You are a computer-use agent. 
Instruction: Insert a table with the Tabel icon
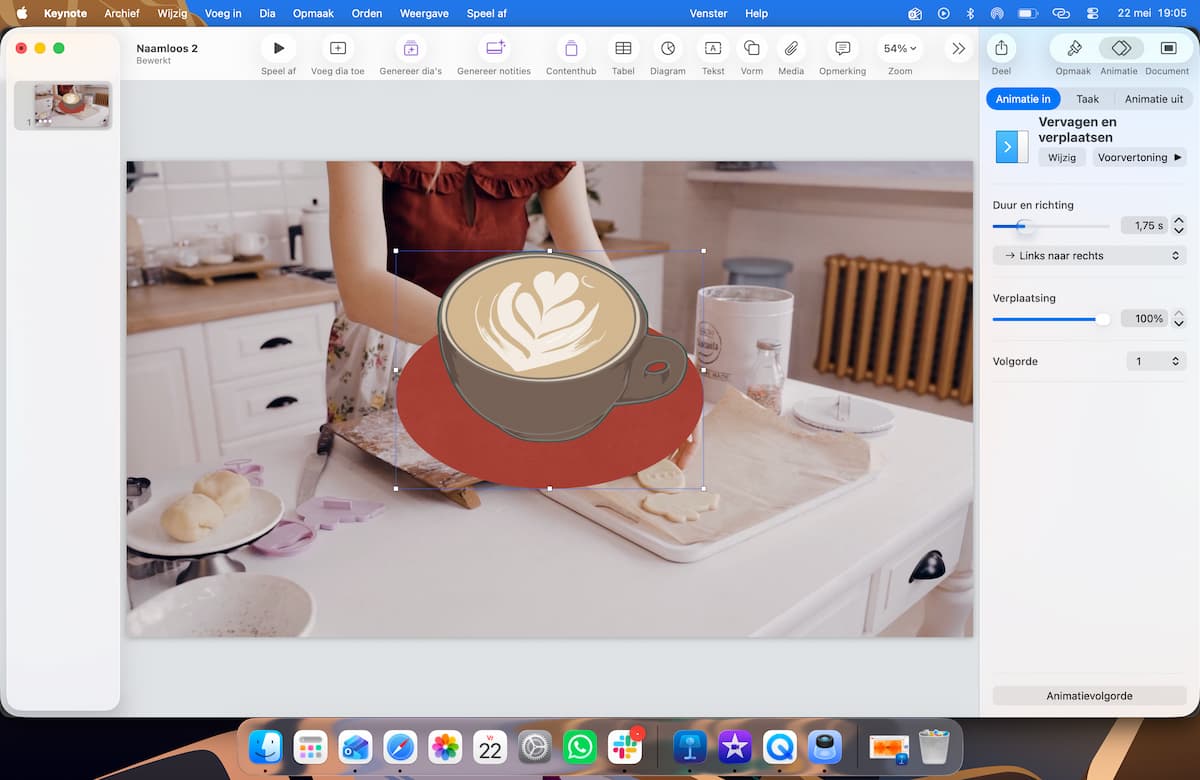623,49
